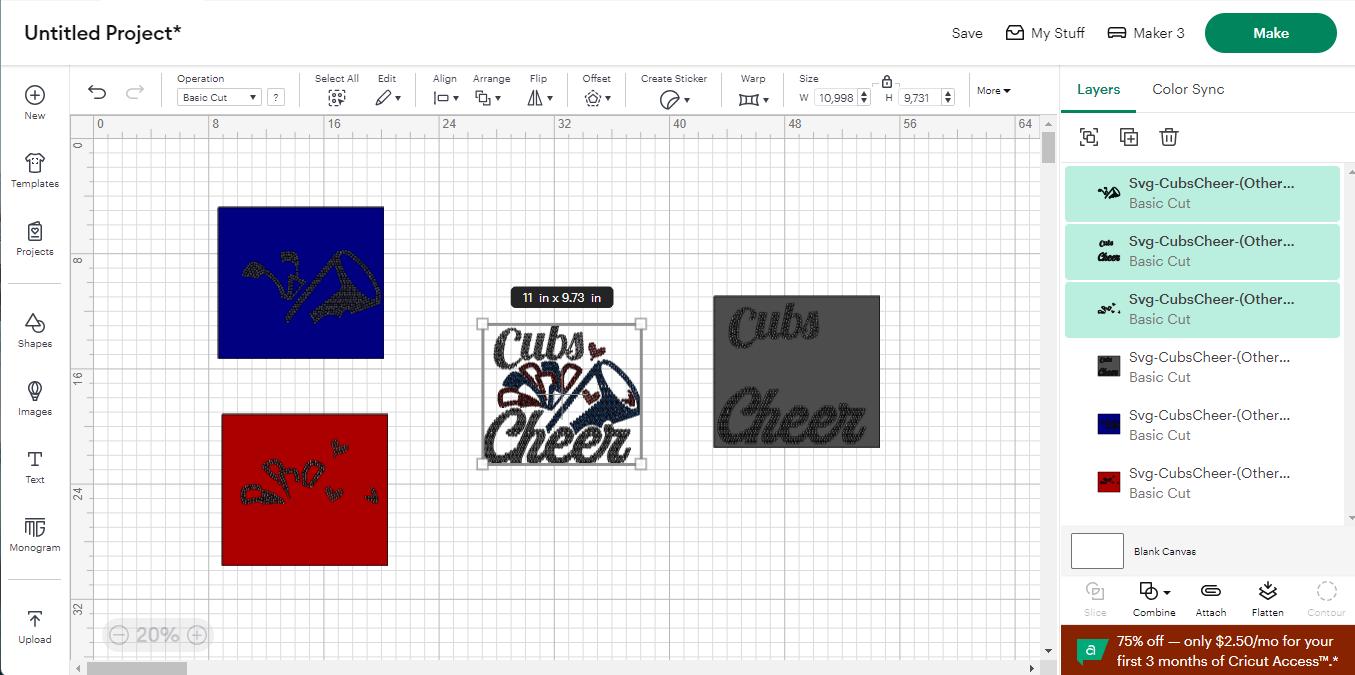Click the blue square on canvas
This screenshot has width=1355, height=675.
tap(301, 282)
